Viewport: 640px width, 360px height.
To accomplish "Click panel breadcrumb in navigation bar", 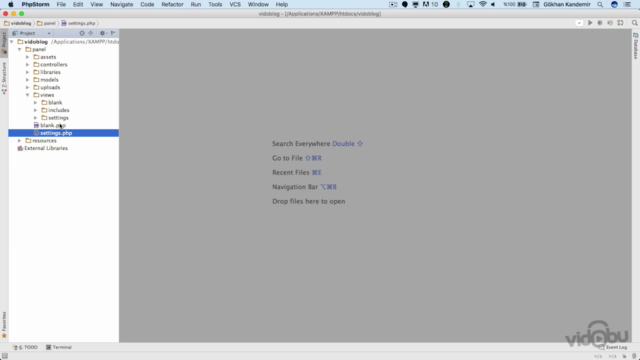I will click(x=46, y=23).
